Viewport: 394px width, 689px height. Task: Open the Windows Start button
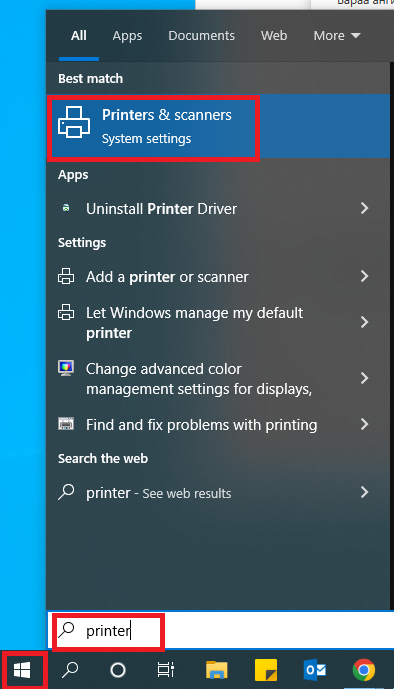[22, 670]
